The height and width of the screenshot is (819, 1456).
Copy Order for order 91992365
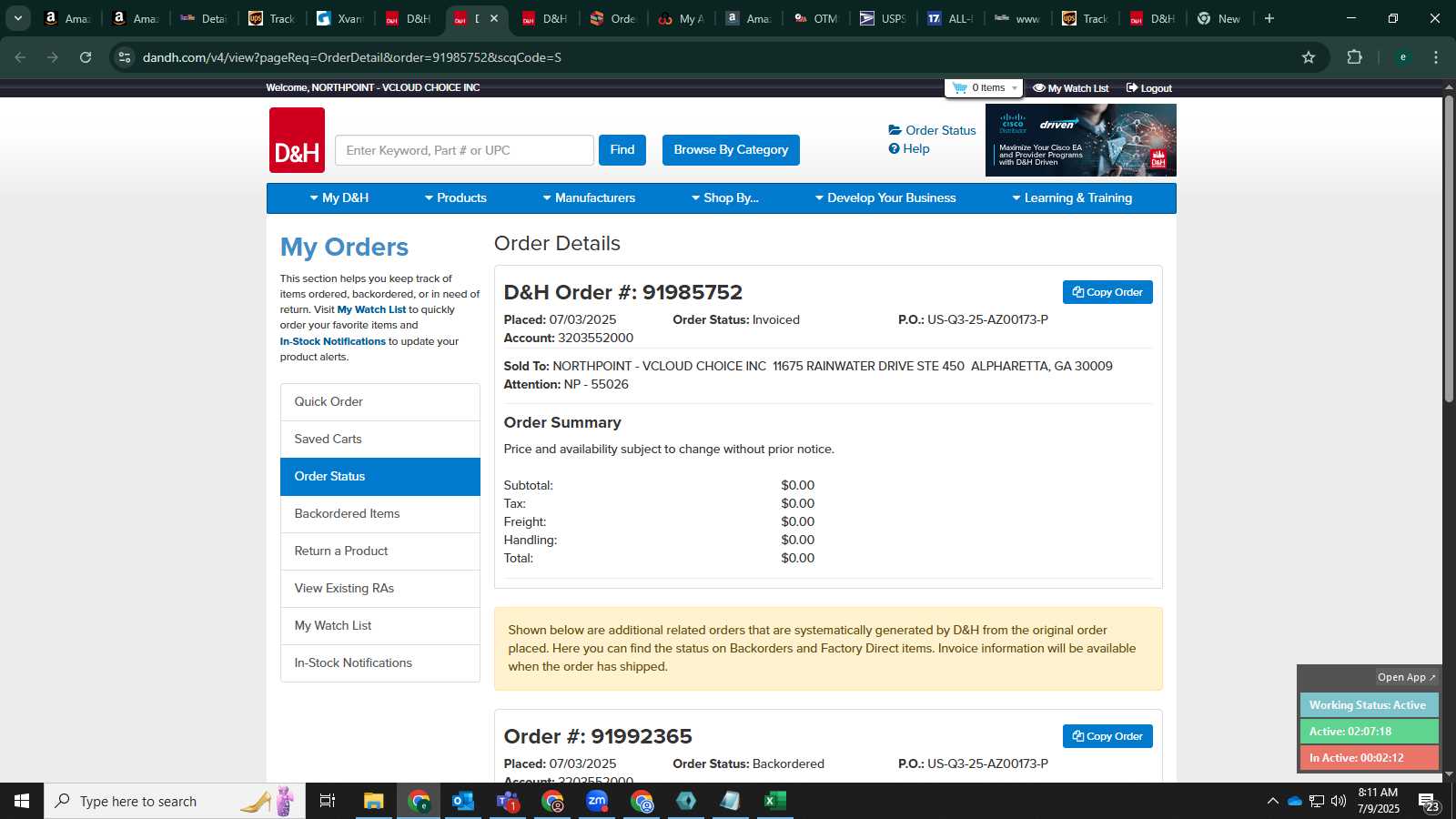(x=1107, y=736)
